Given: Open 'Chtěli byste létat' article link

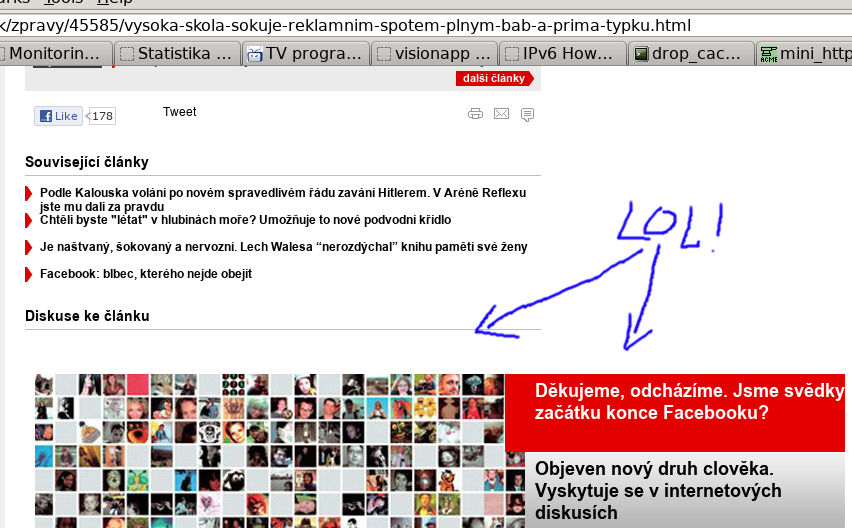Looking at the screenshot, I should click(245, 220).
